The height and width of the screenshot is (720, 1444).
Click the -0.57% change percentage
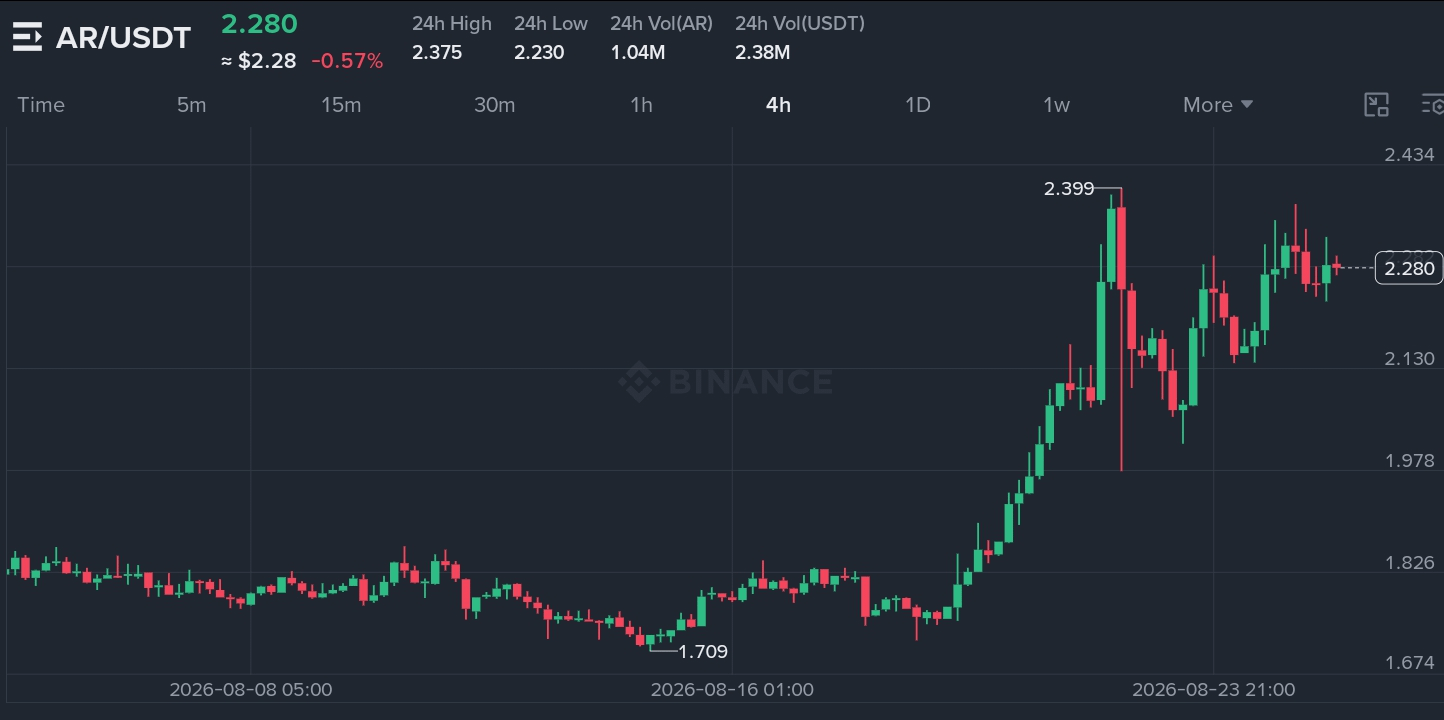(347, 61)
